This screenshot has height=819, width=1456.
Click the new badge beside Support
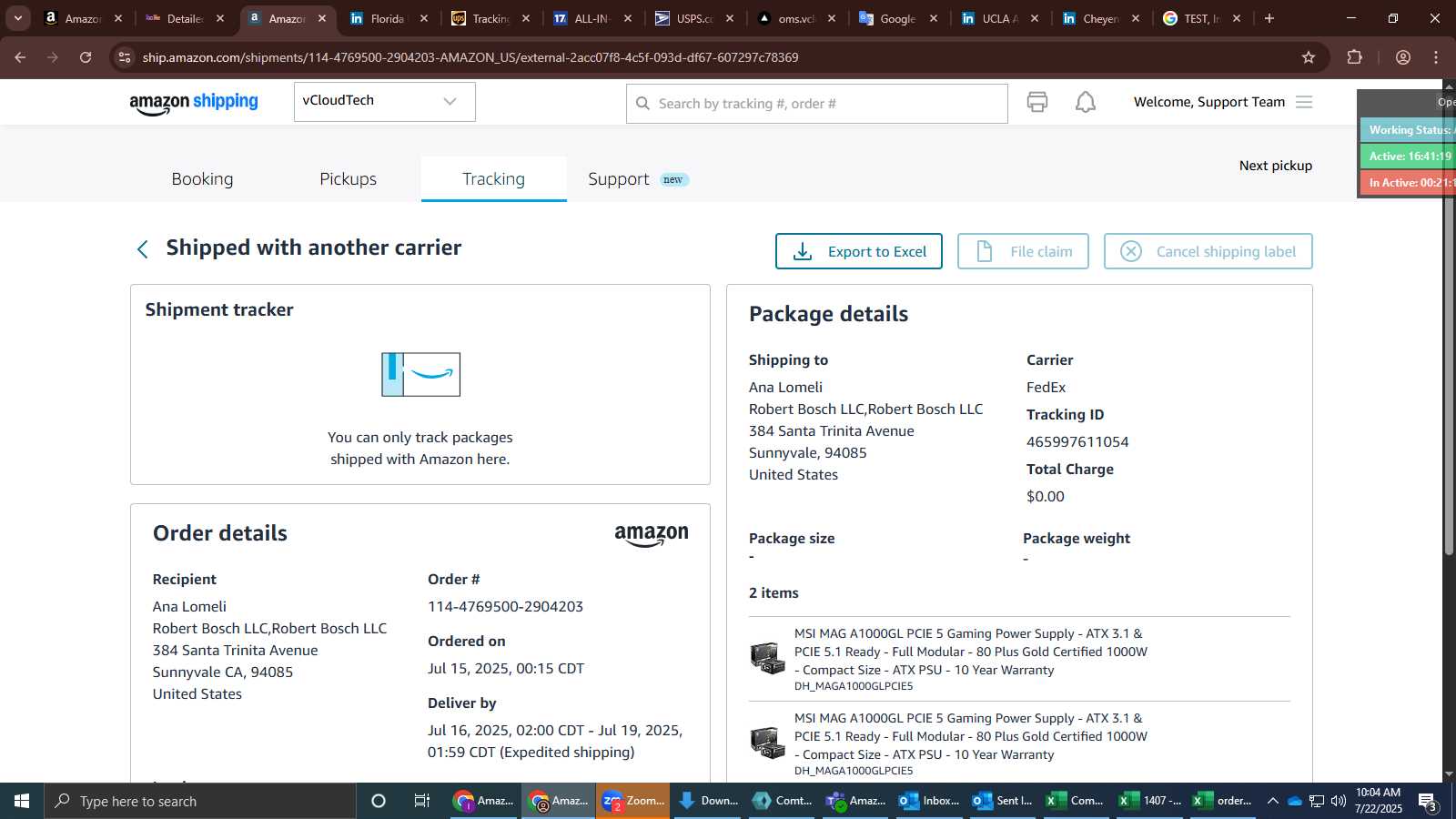pos(673,179)
